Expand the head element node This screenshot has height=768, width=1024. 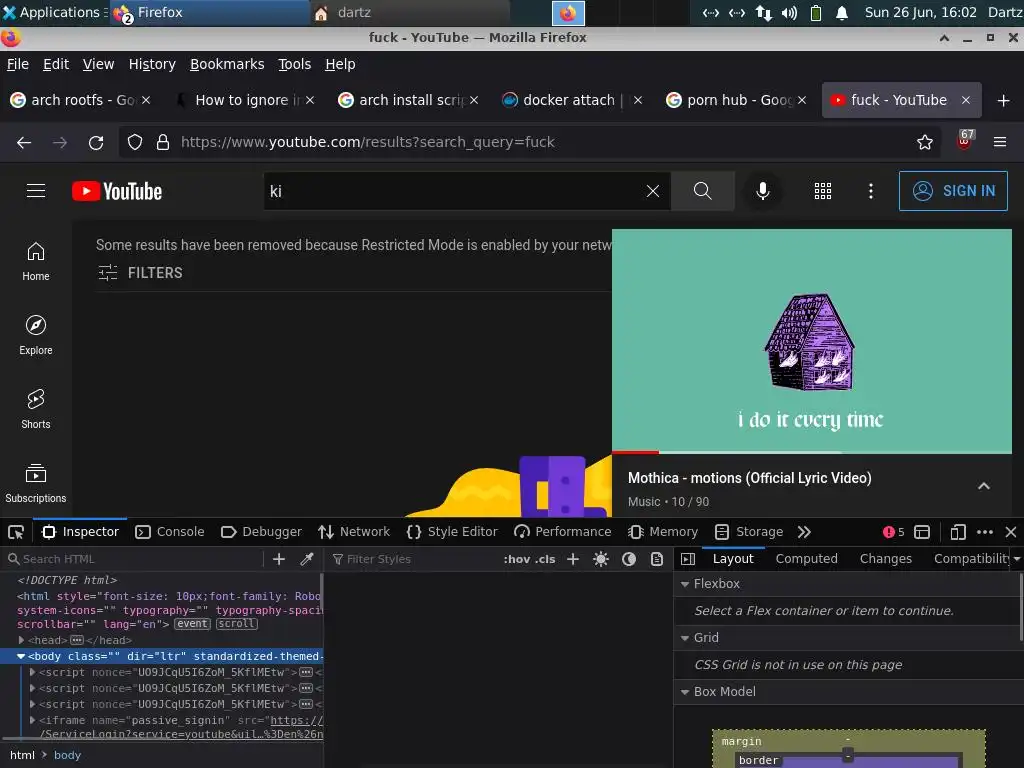pos(22,640)
